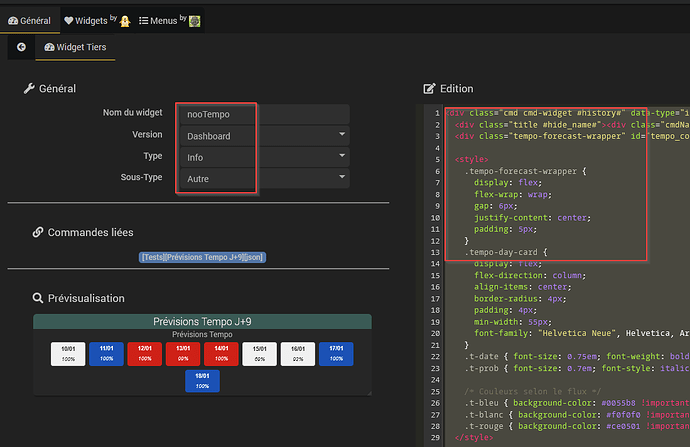Screen dimensions: 690x447
Task: Click the edit icon beside Edition
Action: pos(430,89)
